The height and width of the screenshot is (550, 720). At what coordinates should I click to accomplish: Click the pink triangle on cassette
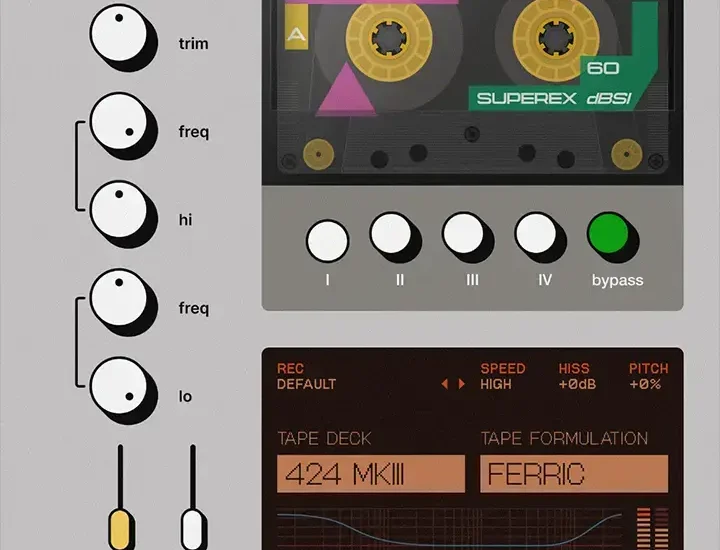click(x=346, y=90)
